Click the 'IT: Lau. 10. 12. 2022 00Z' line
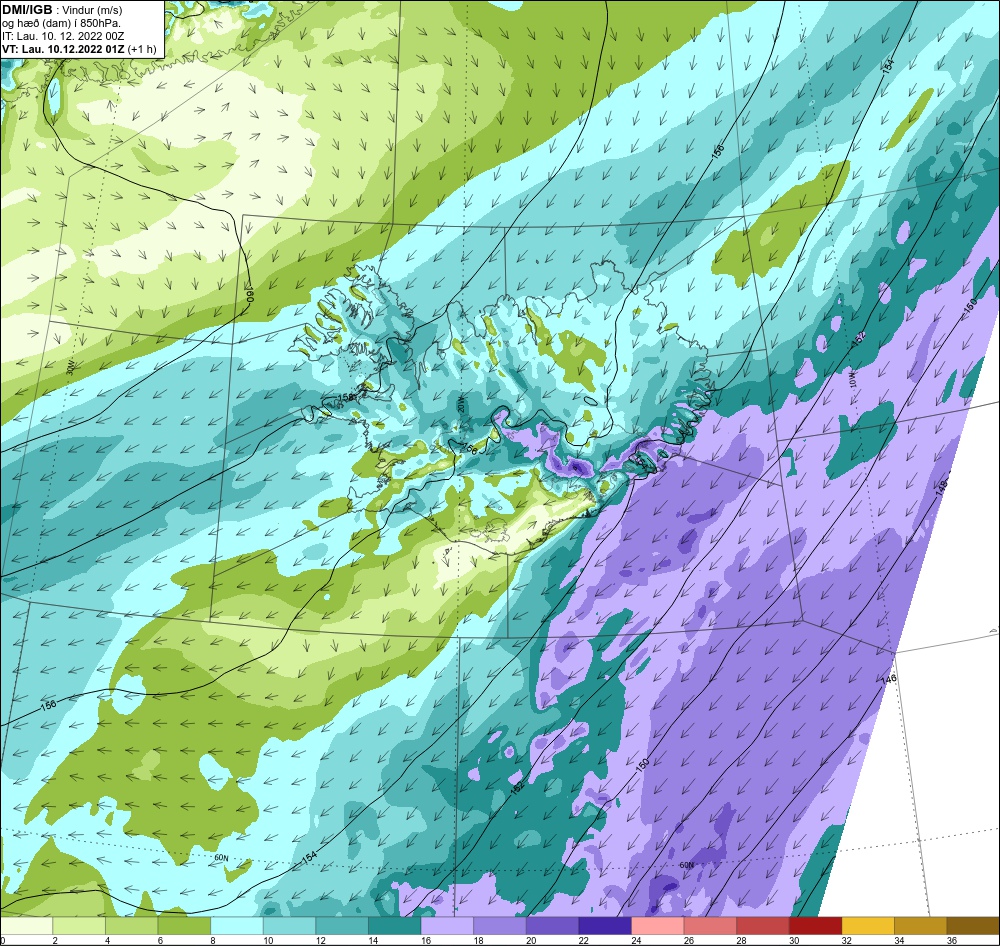The height and width of the screenshot is (946, 1000). click(x=63, y=36)
